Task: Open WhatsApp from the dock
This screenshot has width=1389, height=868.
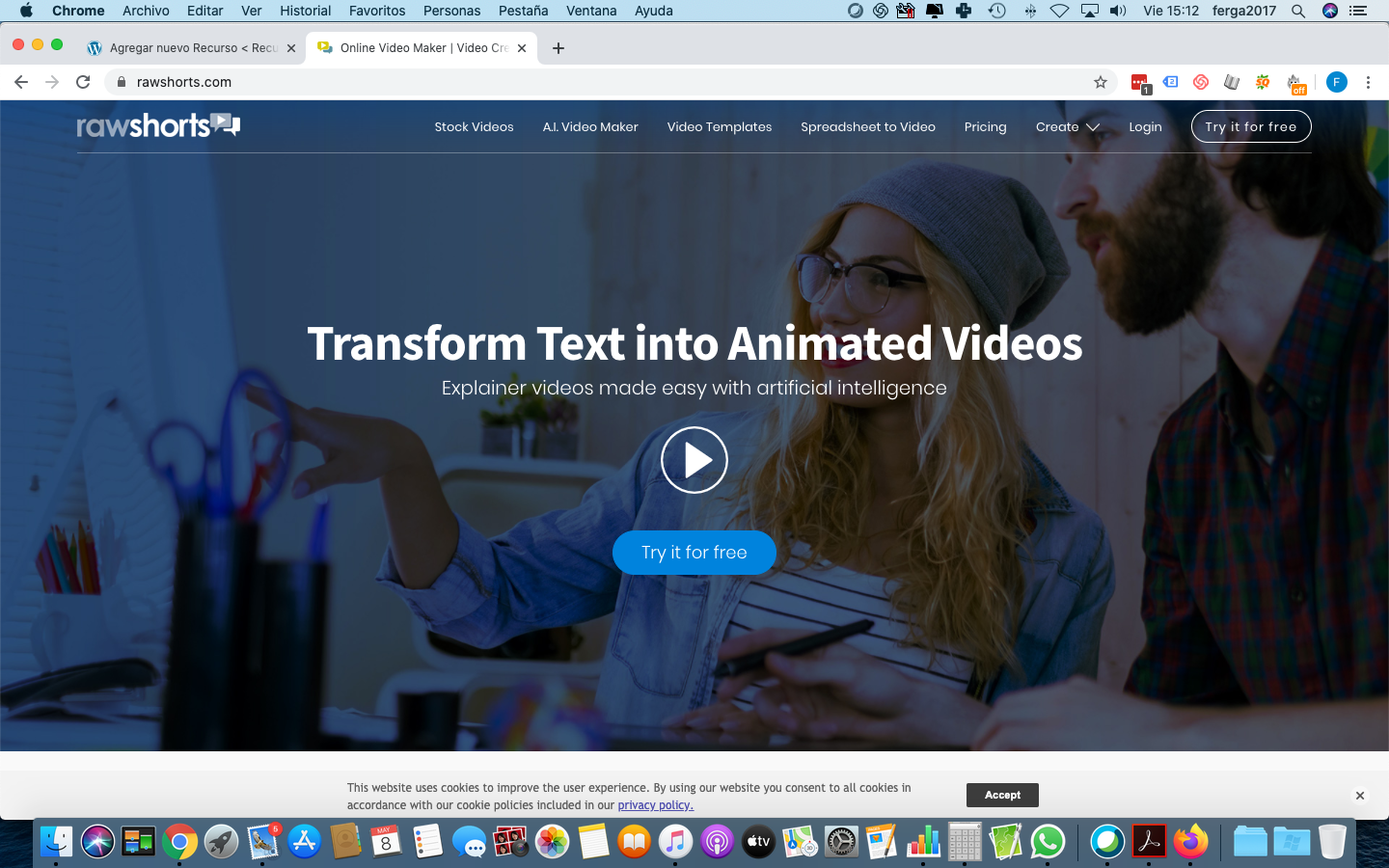Action: tap(1048, 842)
